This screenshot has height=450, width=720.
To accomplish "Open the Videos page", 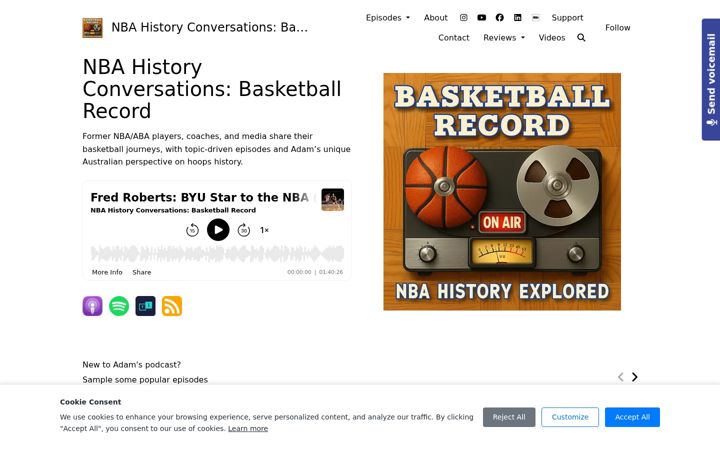I will pyautogui.click(x=552, y=38).
